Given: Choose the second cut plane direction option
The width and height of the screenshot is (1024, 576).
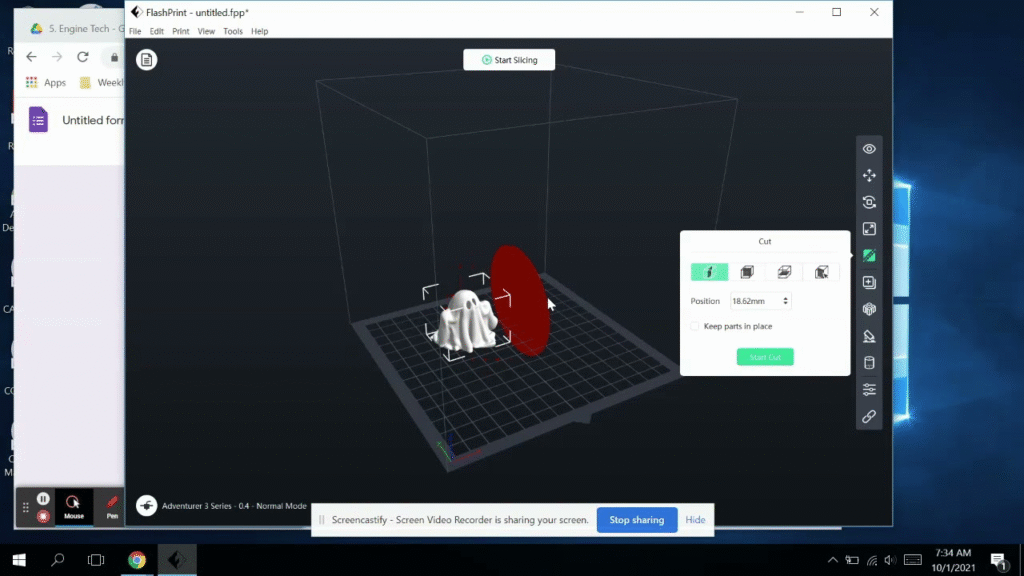Looking at the screenshot, I should click(x=747, y=272).
